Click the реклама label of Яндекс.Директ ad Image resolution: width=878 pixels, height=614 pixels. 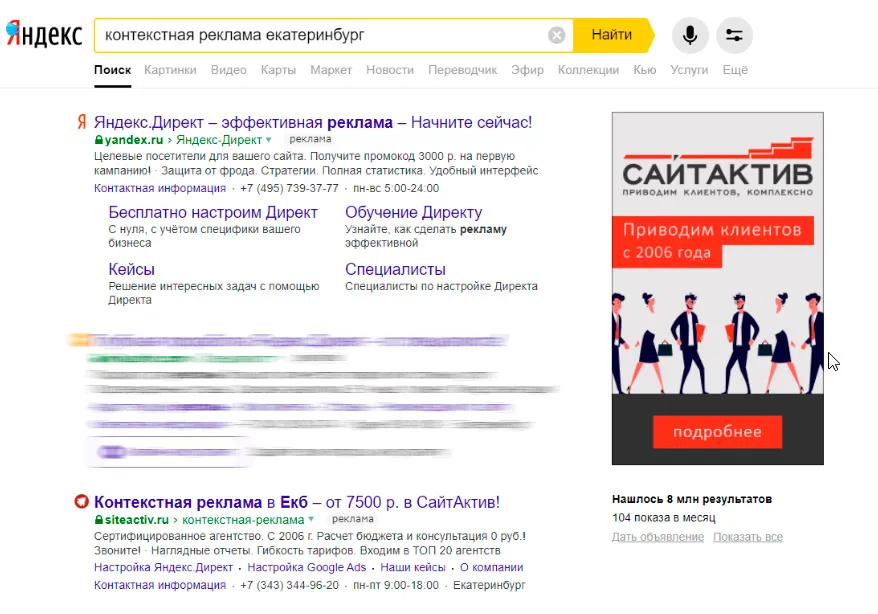coord(310,139)
